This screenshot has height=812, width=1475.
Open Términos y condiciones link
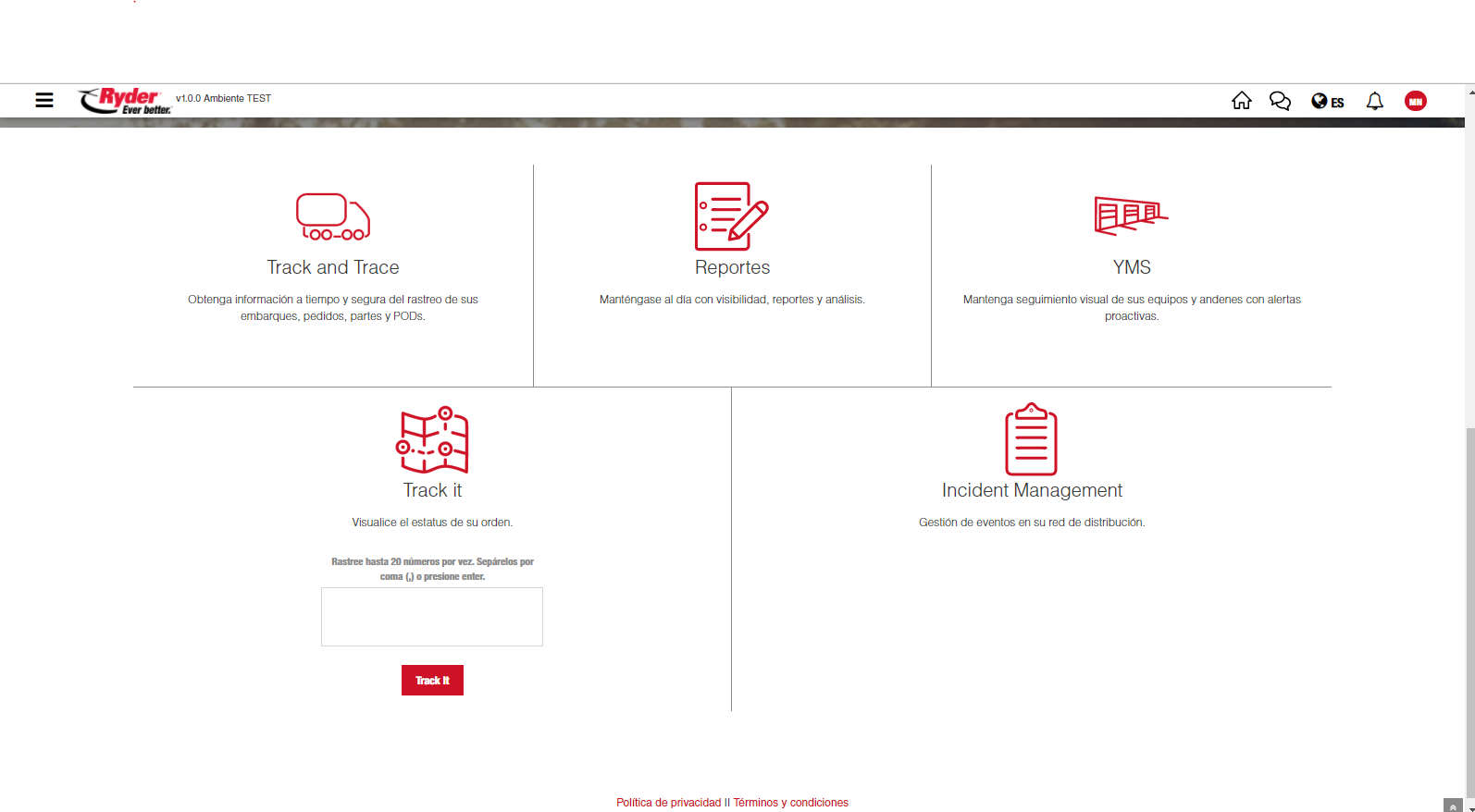791,803
